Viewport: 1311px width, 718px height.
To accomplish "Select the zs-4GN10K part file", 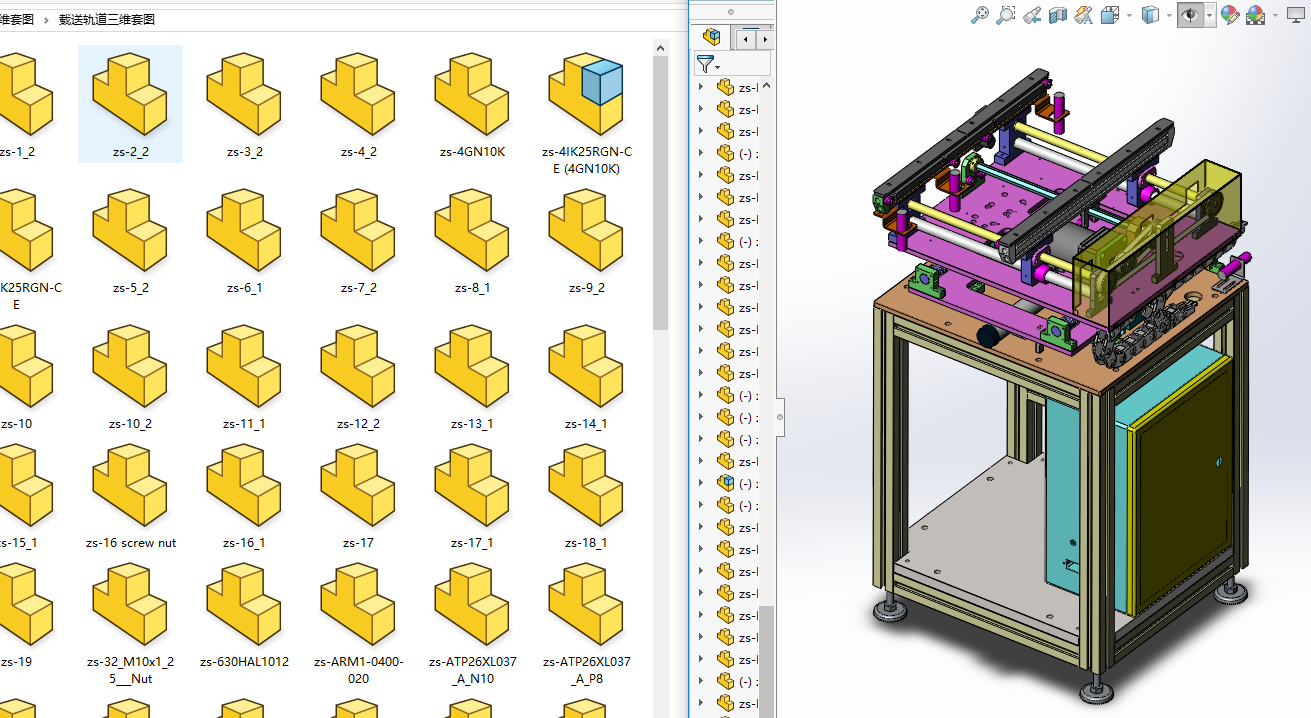I will [473, 104].
